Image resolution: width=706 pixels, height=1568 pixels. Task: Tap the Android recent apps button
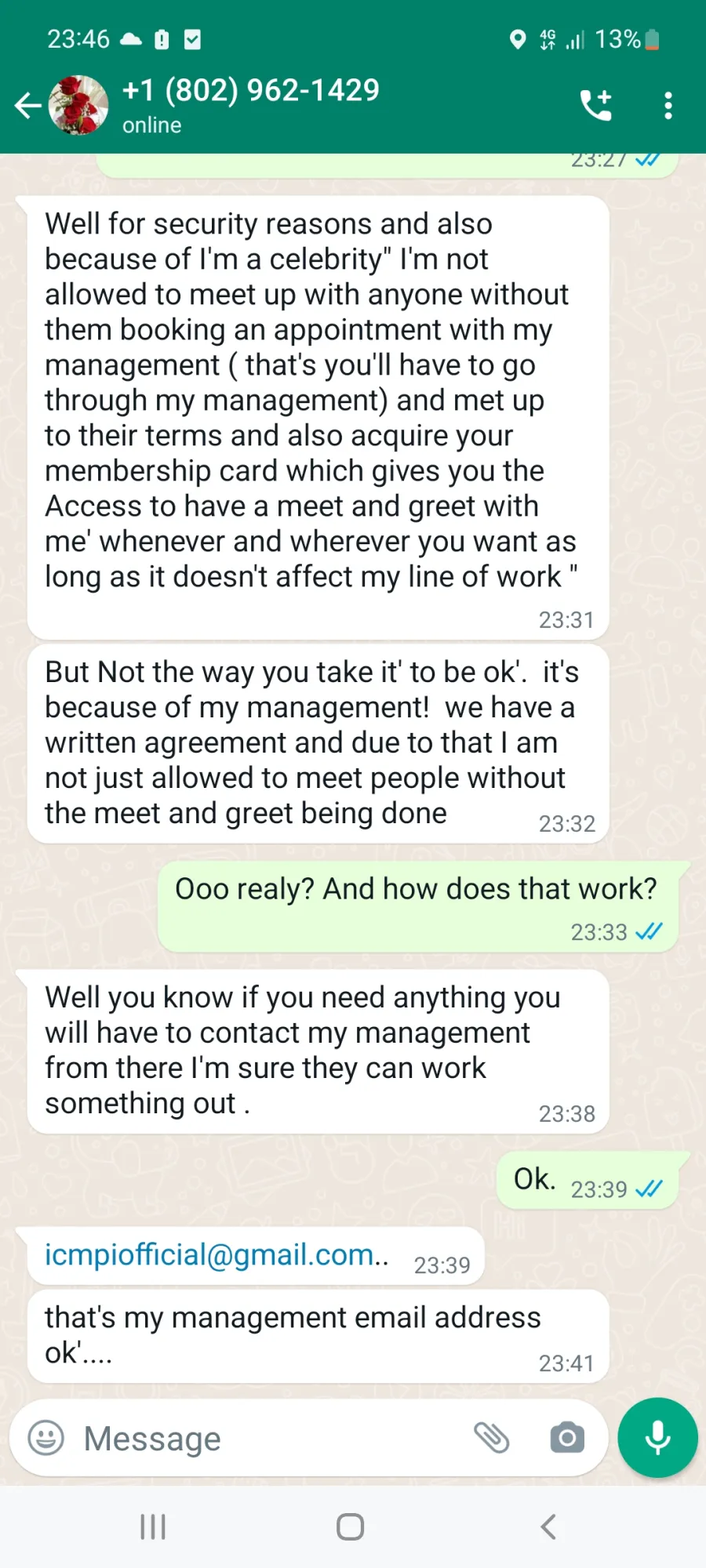coord(153,1526)
